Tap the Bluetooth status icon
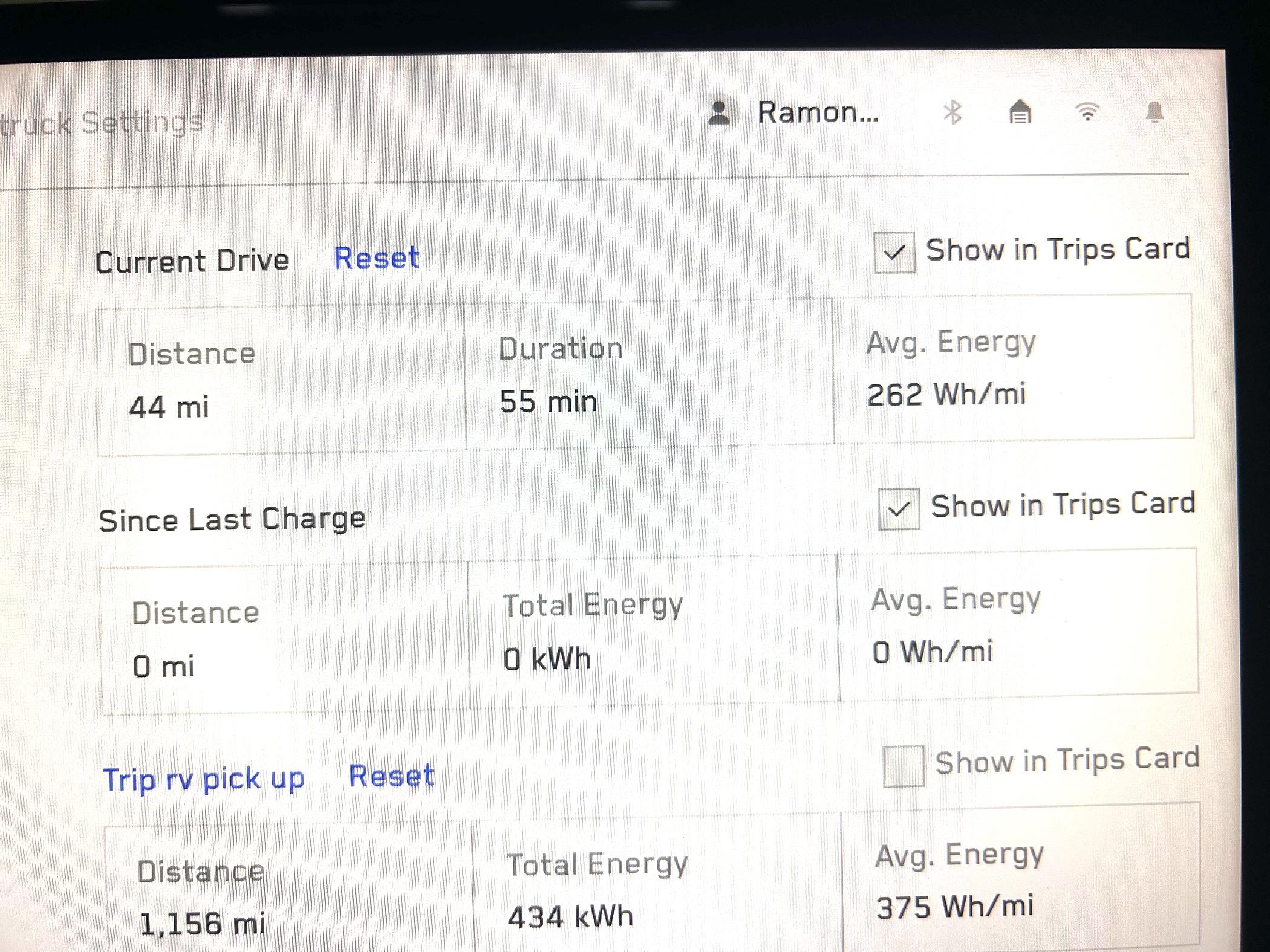The height and width of the screenshot is (952, 1270). 952,112
